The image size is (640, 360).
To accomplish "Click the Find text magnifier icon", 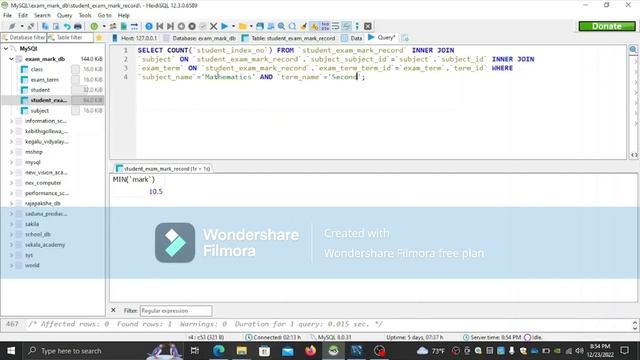I will (x=281, y=26).
